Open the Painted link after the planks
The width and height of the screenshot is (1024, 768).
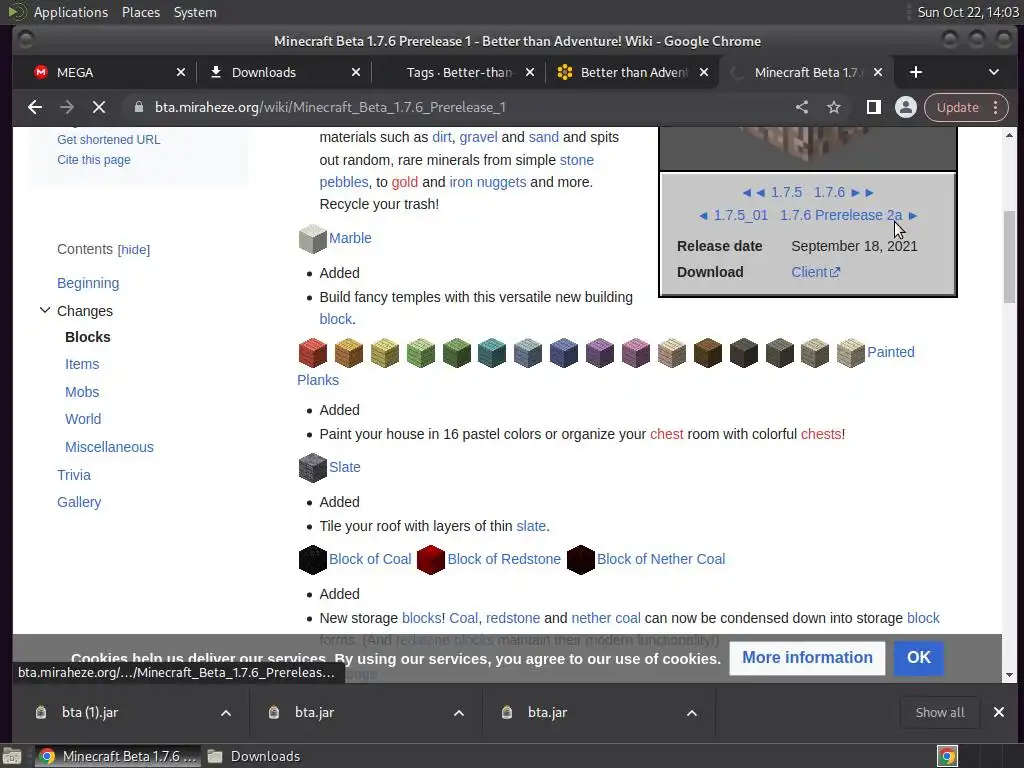pos(891,352)
